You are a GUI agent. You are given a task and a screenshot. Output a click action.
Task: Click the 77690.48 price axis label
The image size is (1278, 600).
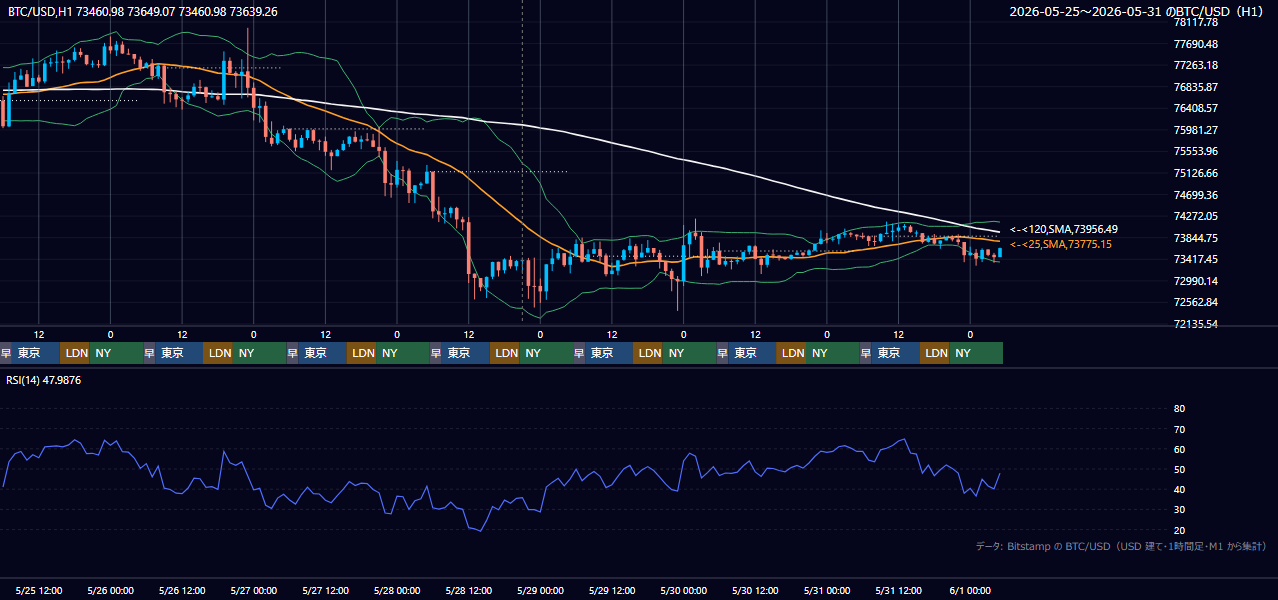pyautogui.click(x=1196, y=44)
